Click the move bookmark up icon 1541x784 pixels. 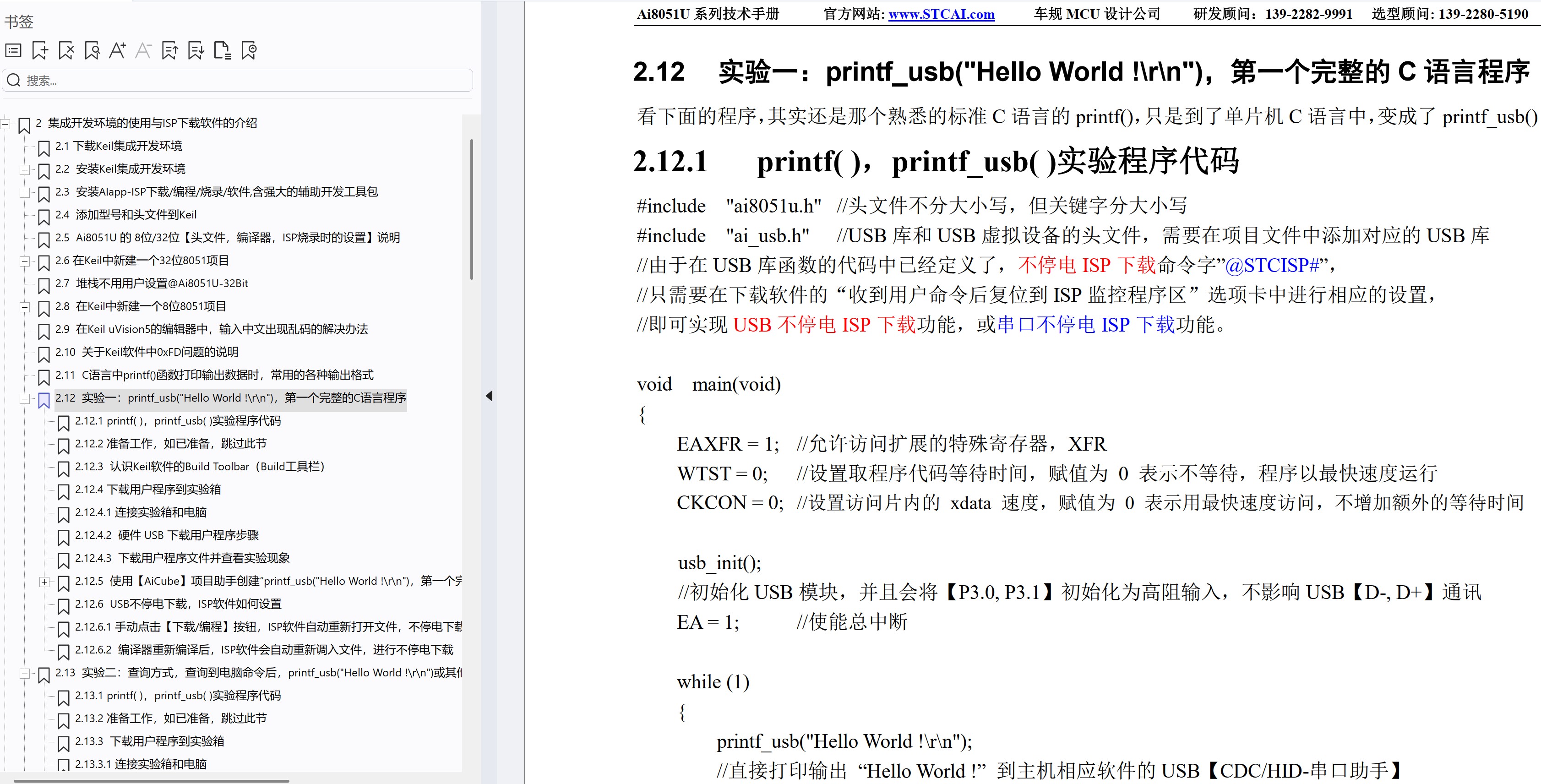(170, 51)
